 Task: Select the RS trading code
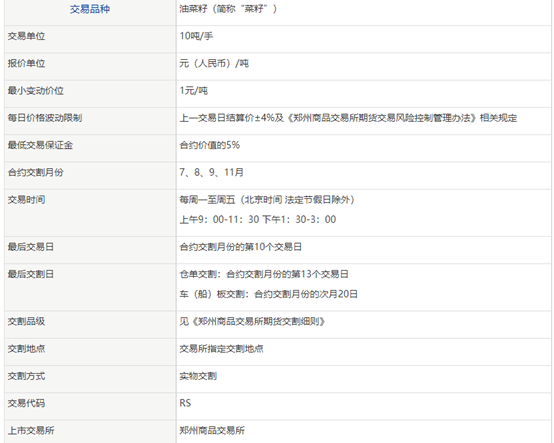185,403
